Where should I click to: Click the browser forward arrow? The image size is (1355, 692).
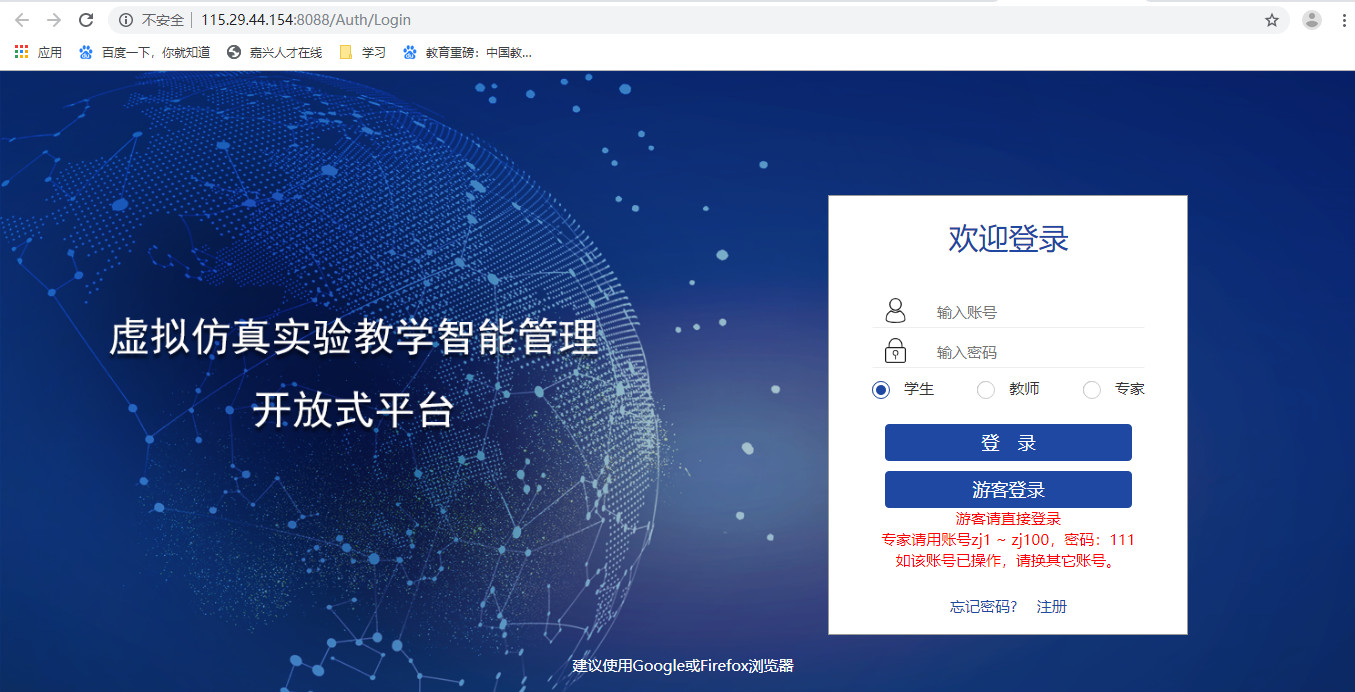pos(54,20)
